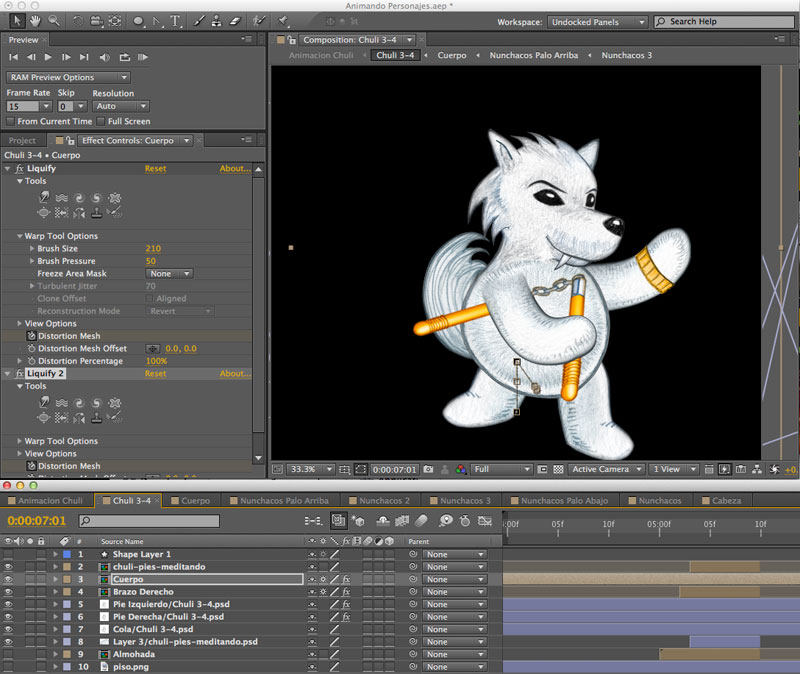Image resolution: width=800 pixels, height=674 pixels.
Task: Enable From Current Time checkbox
Action: tap(10, 121)
